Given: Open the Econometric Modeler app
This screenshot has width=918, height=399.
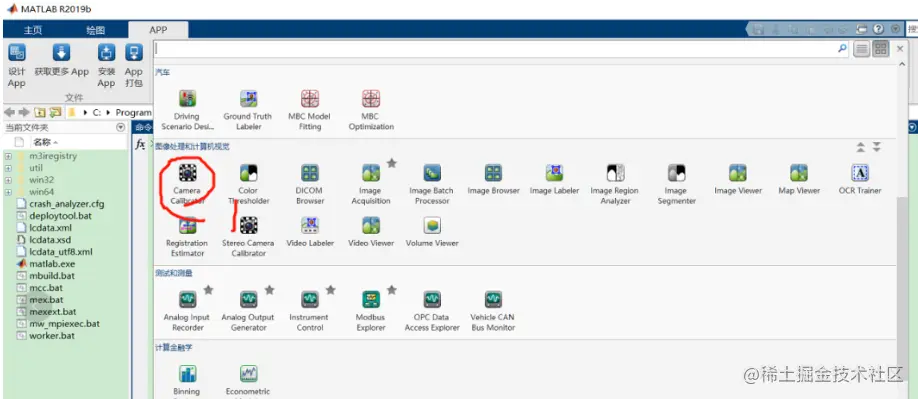Looking at the screenshot, I should (x=248, y=381).
